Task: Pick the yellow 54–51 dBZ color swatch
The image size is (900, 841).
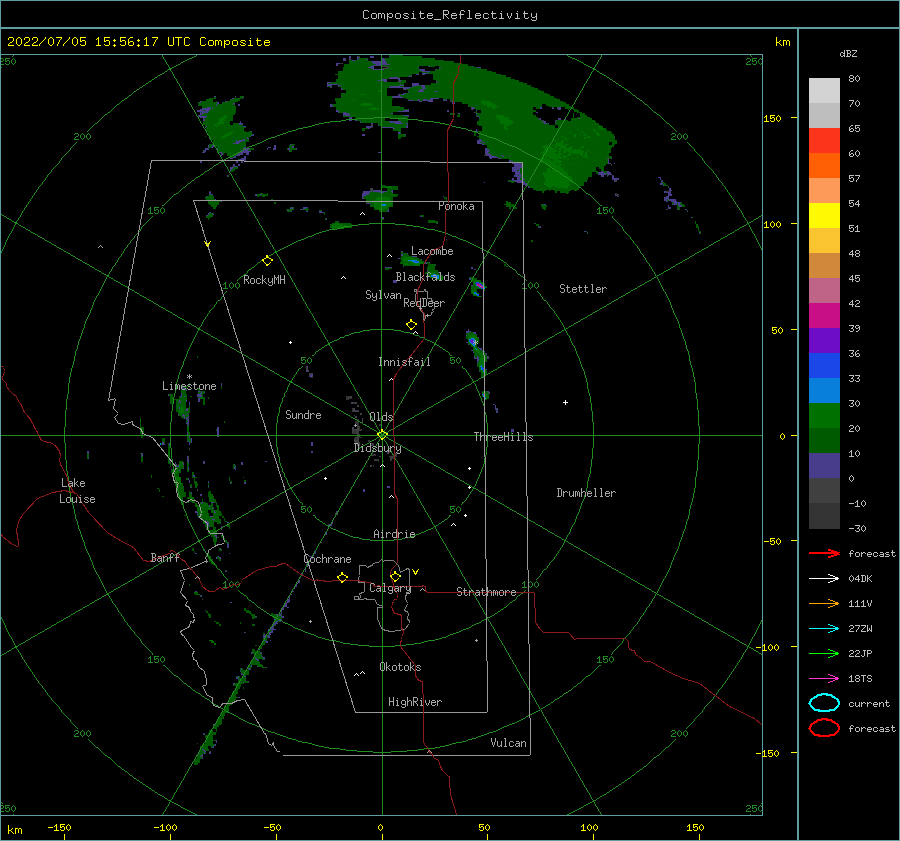Action: click(824, 215)
